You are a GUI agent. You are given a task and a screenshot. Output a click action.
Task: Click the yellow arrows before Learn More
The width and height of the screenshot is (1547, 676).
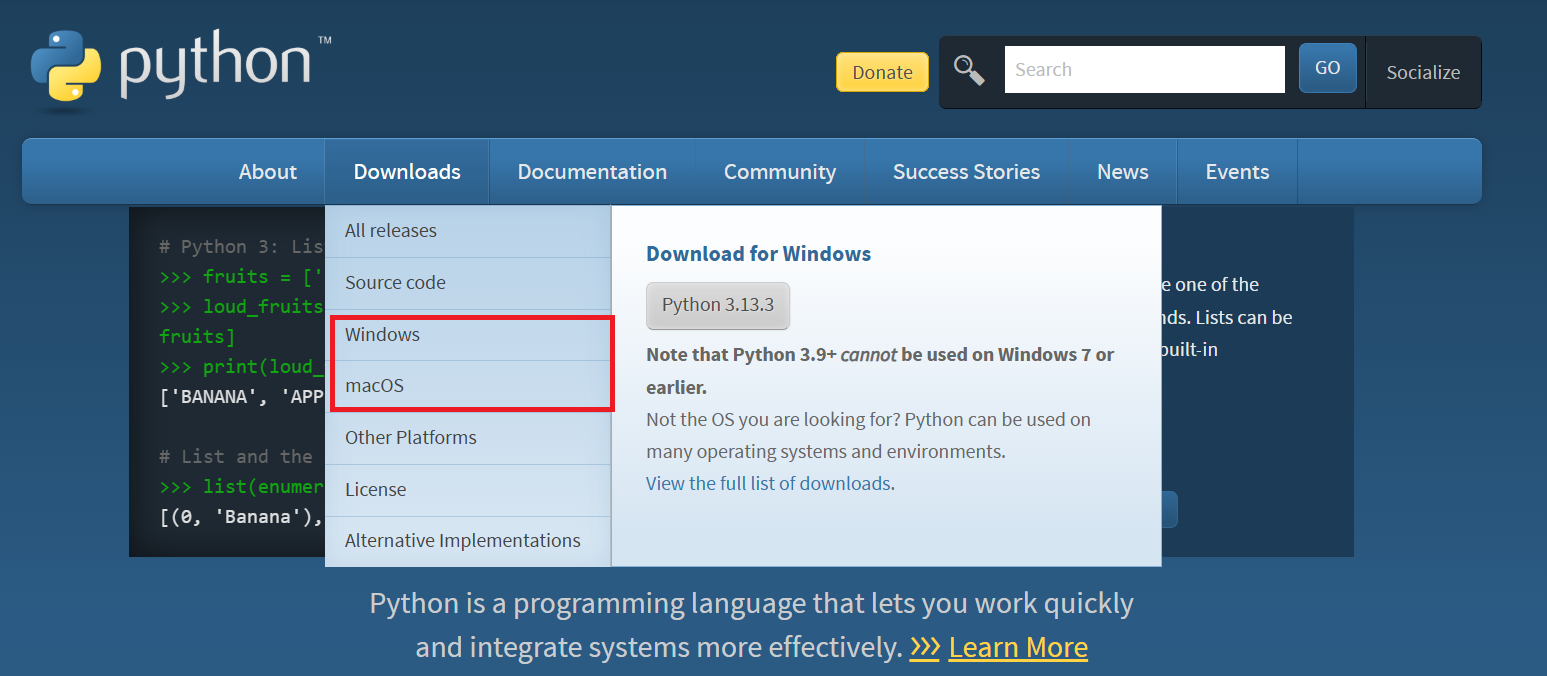pos(924,647)
